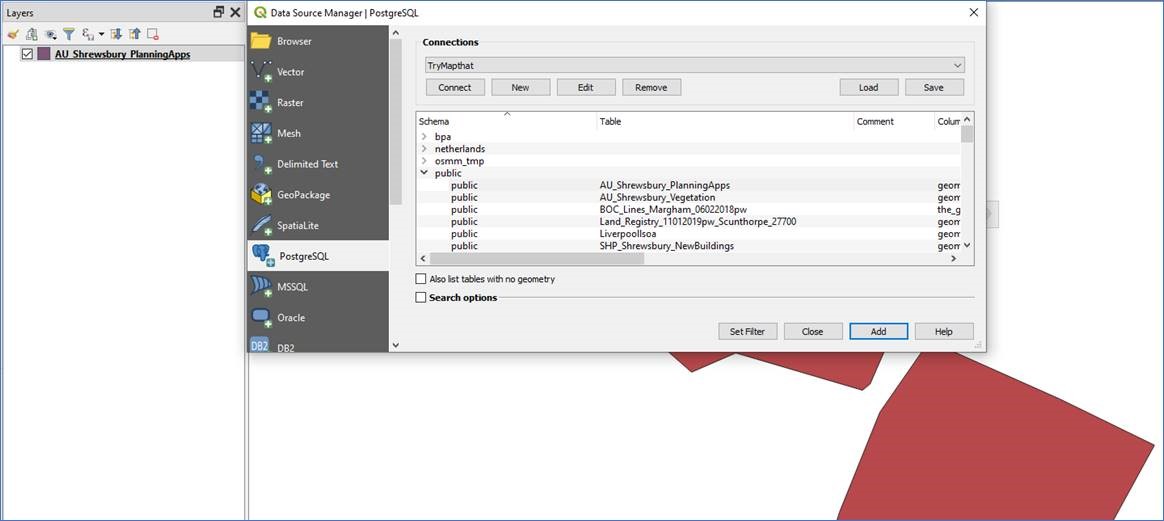Click the Edit connection button
The height and width of the screenshot is (521, 1164).
point(586,88)
